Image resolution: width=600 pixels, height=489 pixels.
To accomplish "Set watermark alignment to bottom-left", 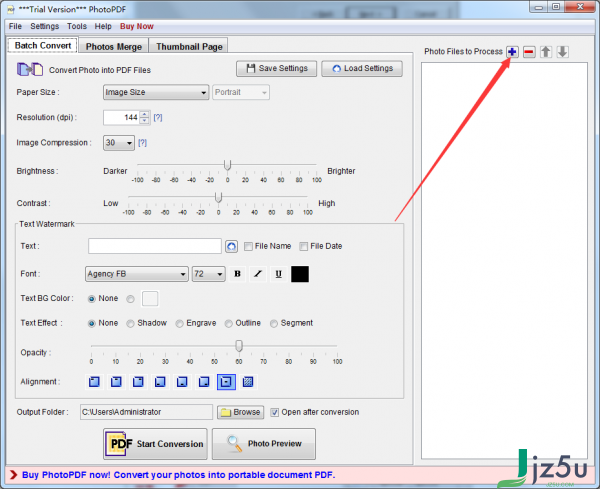I will click(x=160, y=382).
